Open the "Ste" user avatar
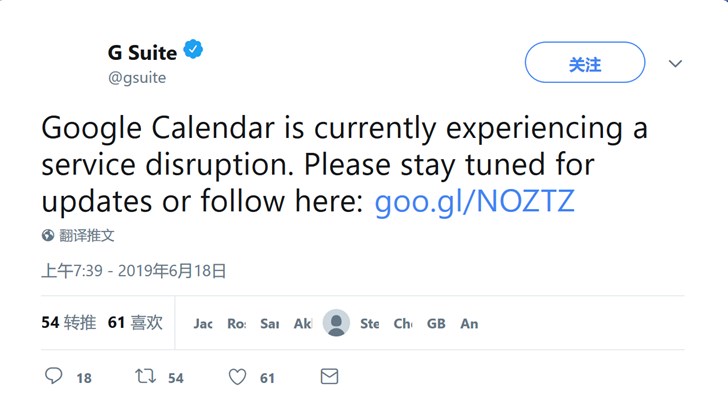This screenshot has height=404, width=728. point(370,324)
